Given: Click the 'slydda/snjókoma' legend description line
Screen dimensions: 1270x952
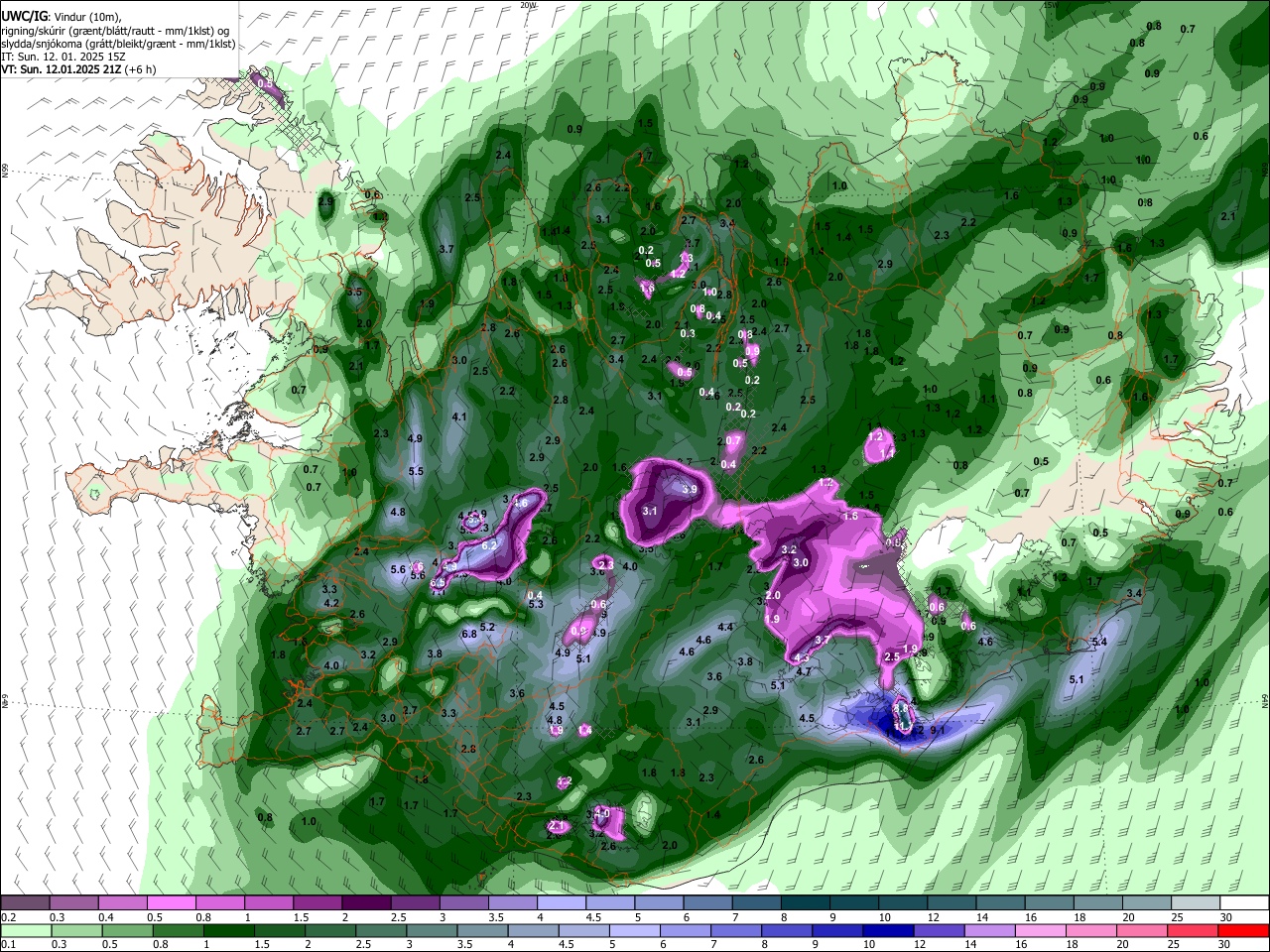Looking at the screenshot, I should pos(118,43).
